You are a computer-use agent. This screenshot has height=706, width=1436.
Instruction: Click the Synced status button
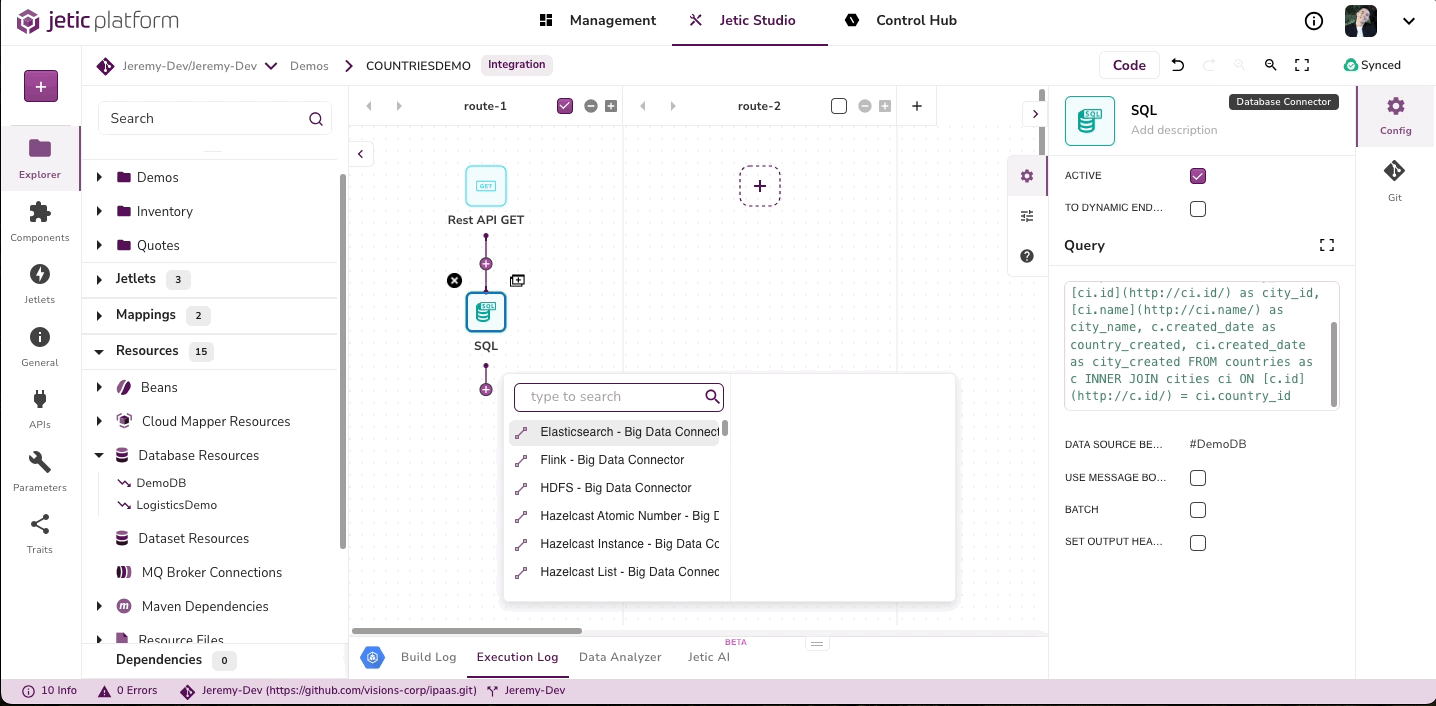pos(1372,65)
